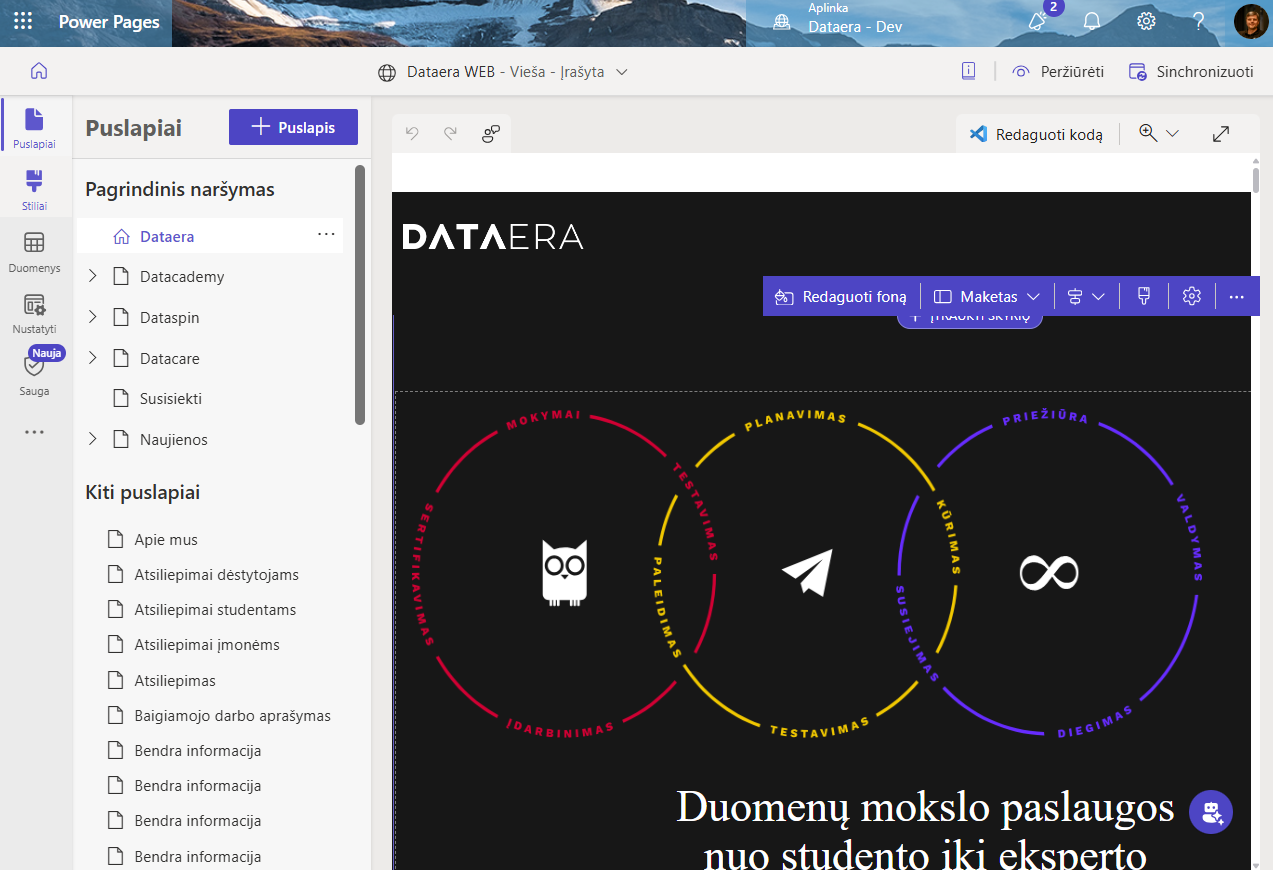The height and width of the screenshot is (870, 1273).
Task: Select the Susisiekti page
Action: tap(171, 399)
